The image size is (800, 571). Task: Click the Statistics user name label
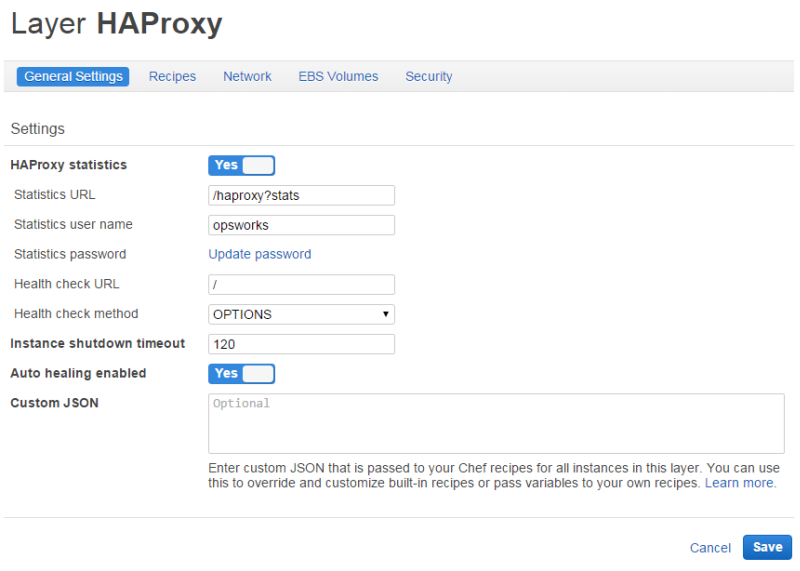(x=73, y=225)
